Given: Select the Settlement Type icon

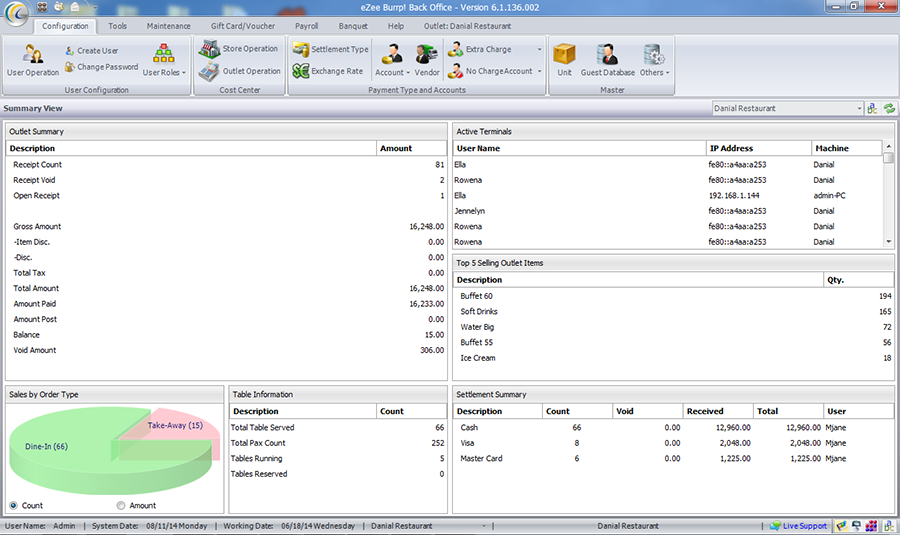Looking at the screenshot, I should pyautogui.click(x=330, y=49).
